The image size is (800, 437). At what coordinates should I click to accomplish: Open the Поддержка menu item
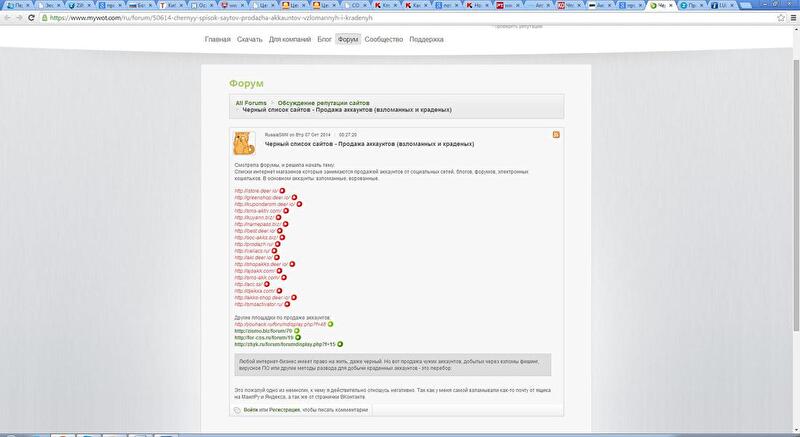(x=427, y=39)
